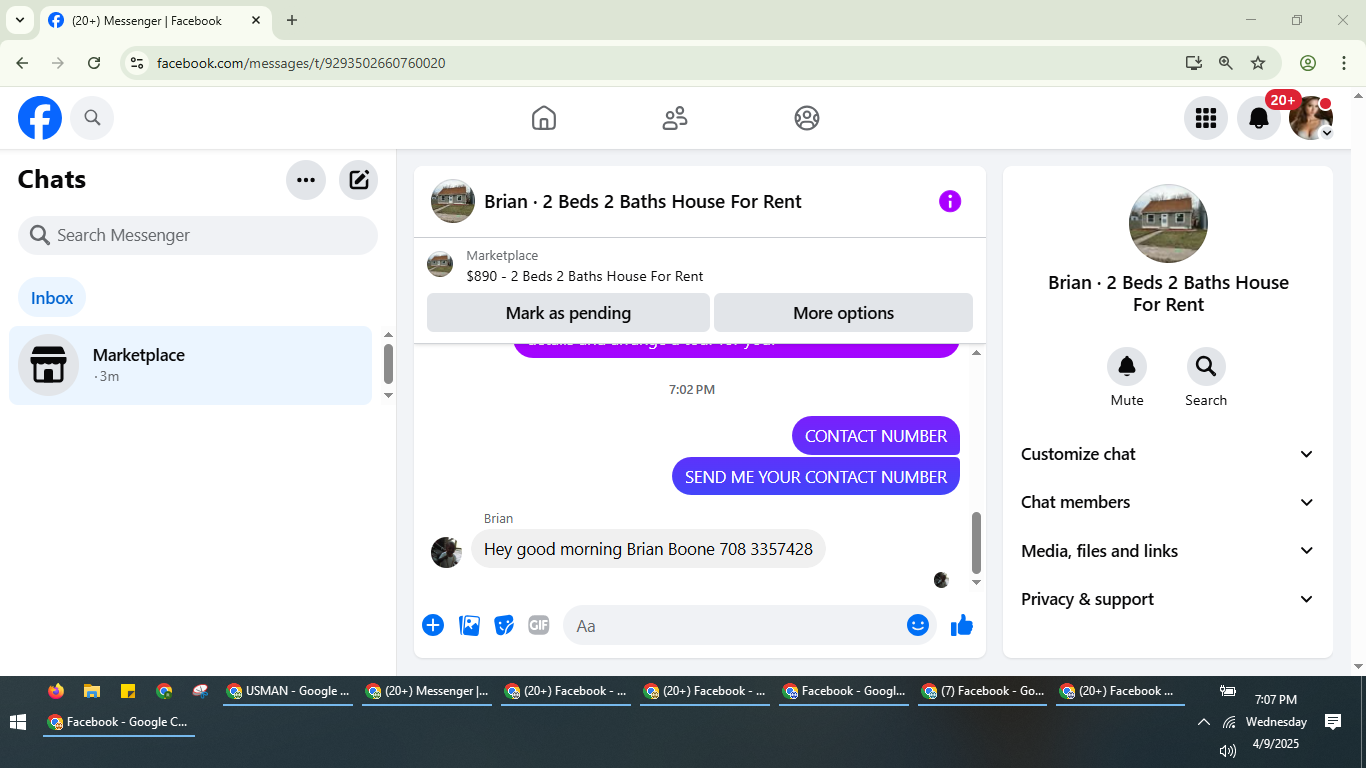Mute this conversation using the bell icon
This screenshot has width=1366, height=768.
[1127, 367]
